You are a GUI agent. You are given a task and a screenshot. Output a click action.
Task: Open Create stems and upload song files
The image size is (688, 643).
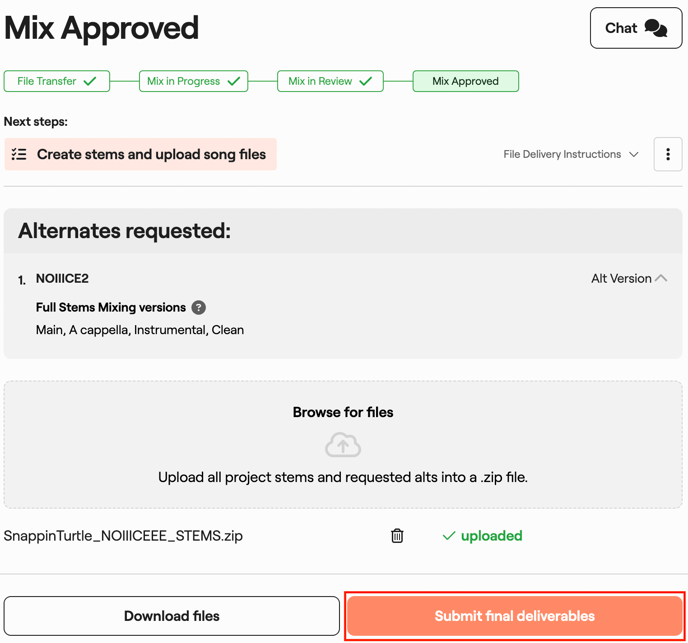151,155
